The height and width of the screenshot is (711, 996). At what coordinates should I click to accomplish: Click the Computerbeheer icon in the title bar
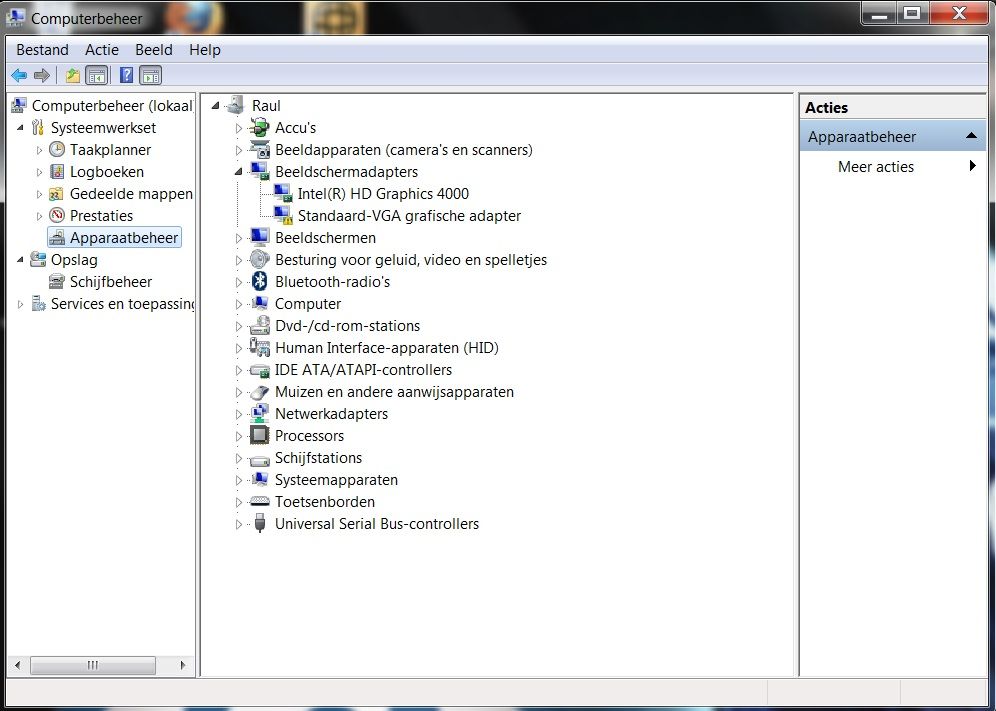click(x=15, y=18)
